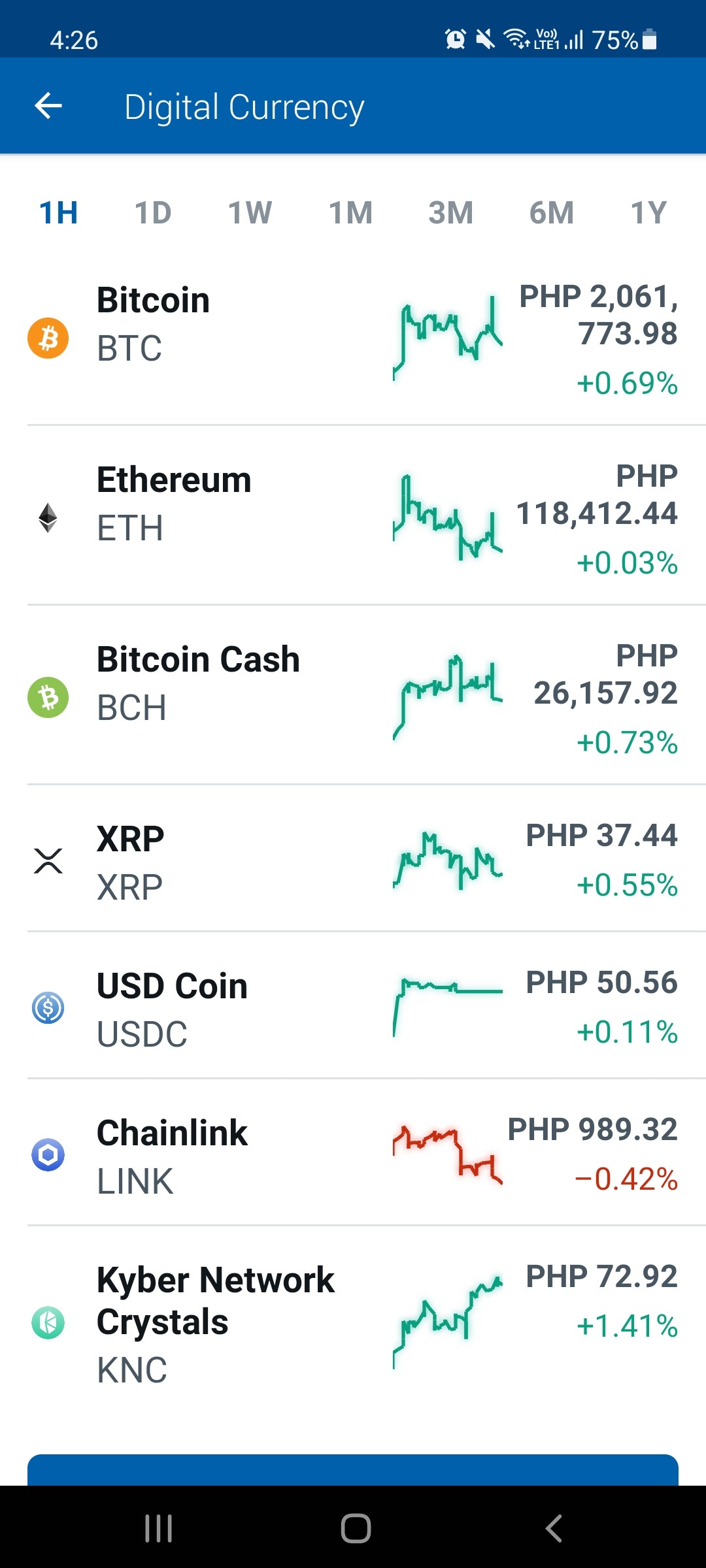The height and width of the screenshot is (1568, 706).
Task: Tap the blue Chainlink hexagon icon
Action: click(48, 1154)
